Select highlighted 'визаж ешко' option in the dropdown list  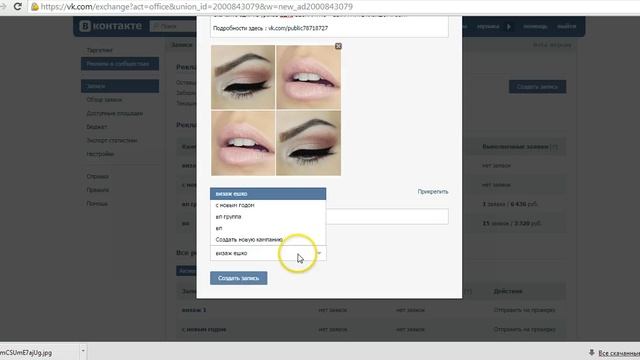click(x=268, y=194)
